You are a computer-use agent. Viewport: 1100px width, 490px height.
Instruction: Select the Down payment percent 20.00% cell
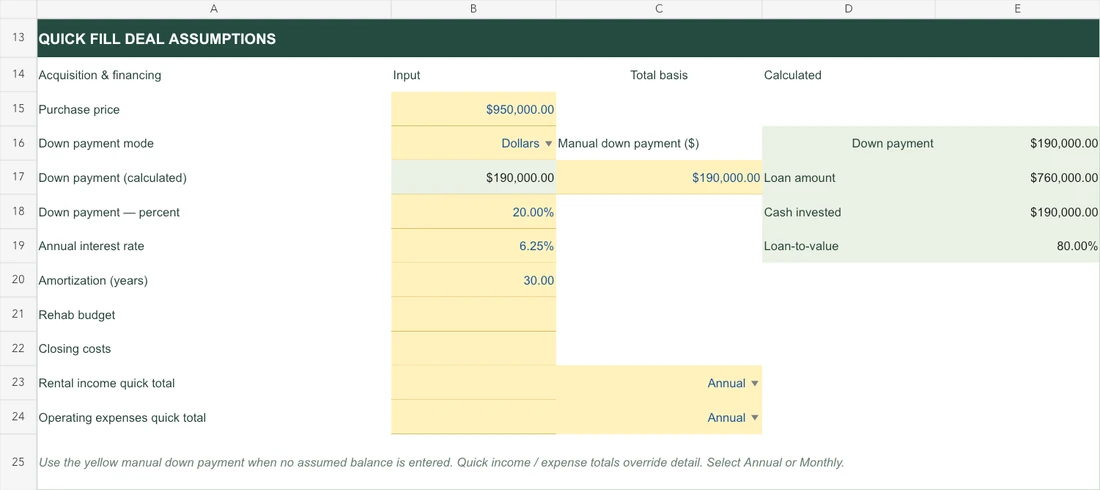click(x=474, y=212)
